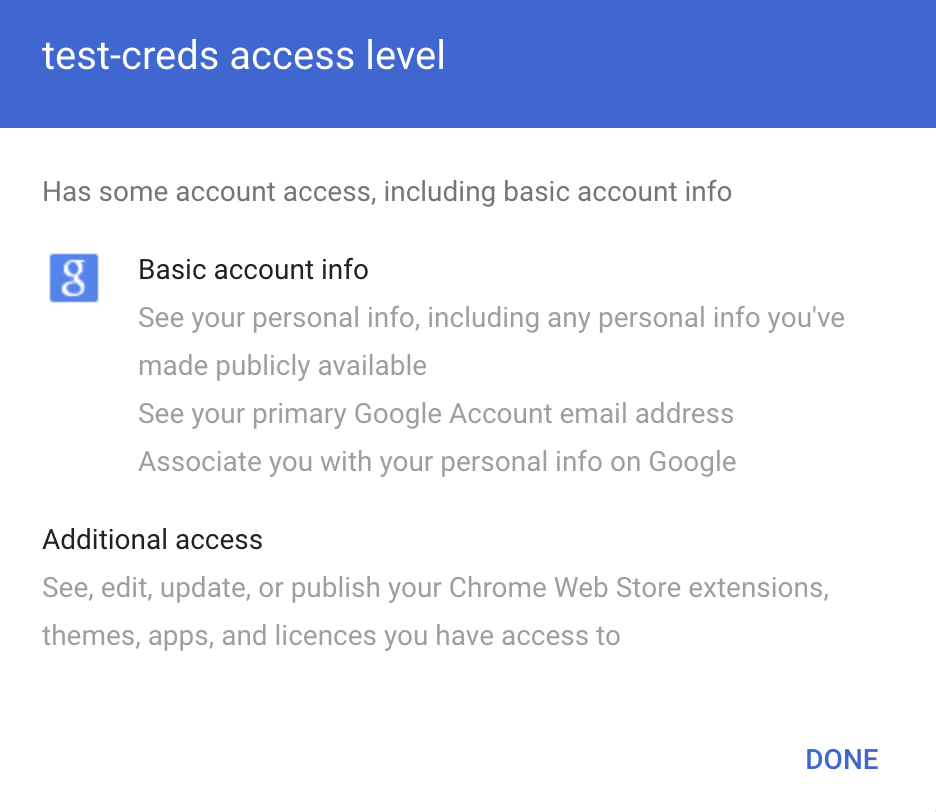The image size is (936, 812).
Task: Click the 'Basic account info' heading
Action: tap(253, 270)
